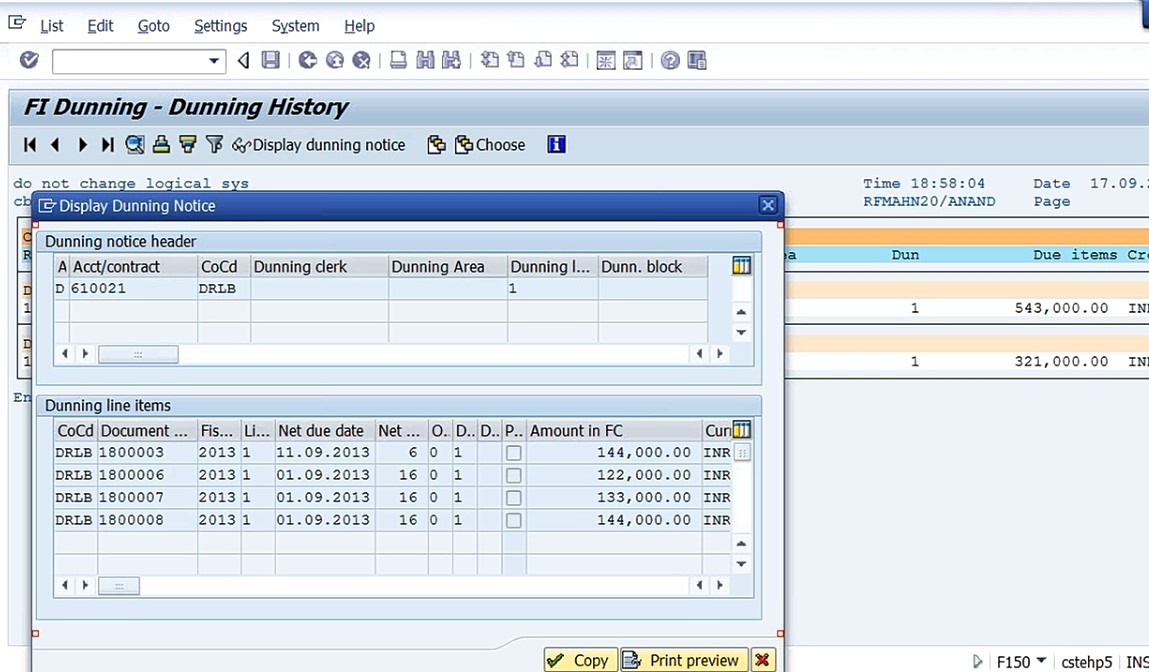The image size is (1149, 672).
Task: Click the line items table vertical scroll down arrow
Action: pyautogui.click(x=742, y=564)
